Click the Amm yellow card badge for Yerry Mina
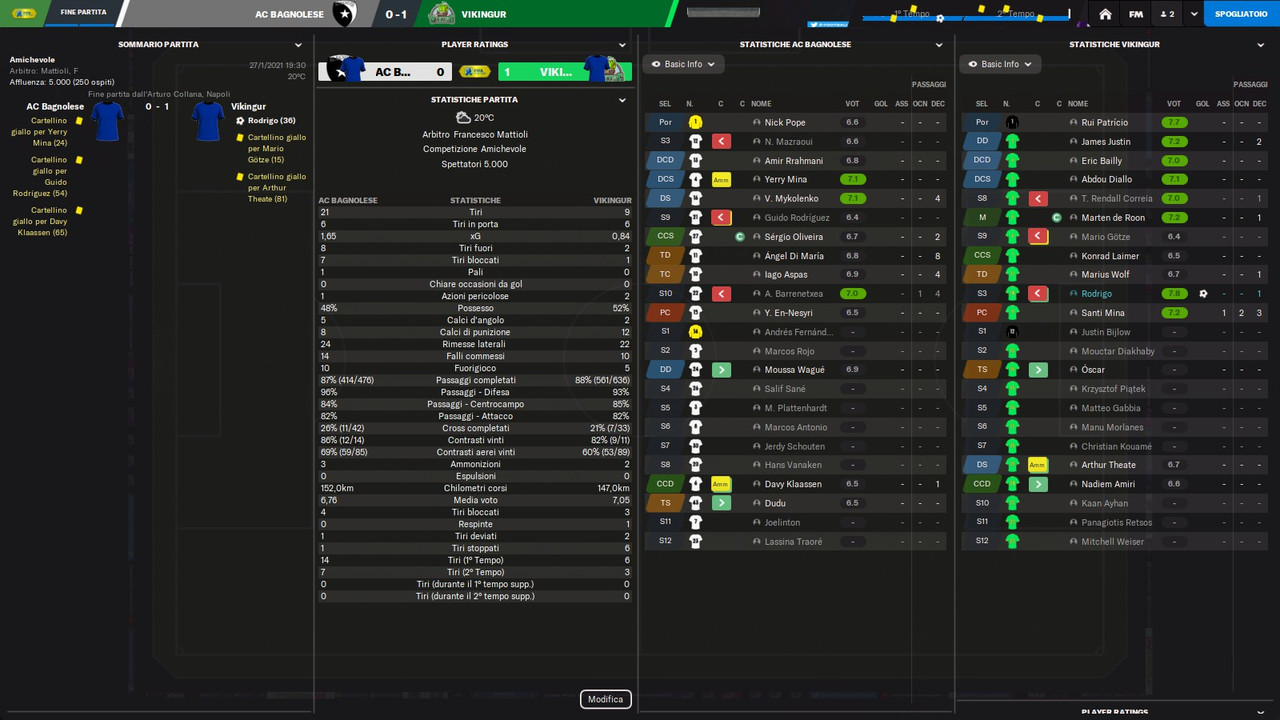 point(721,180)
